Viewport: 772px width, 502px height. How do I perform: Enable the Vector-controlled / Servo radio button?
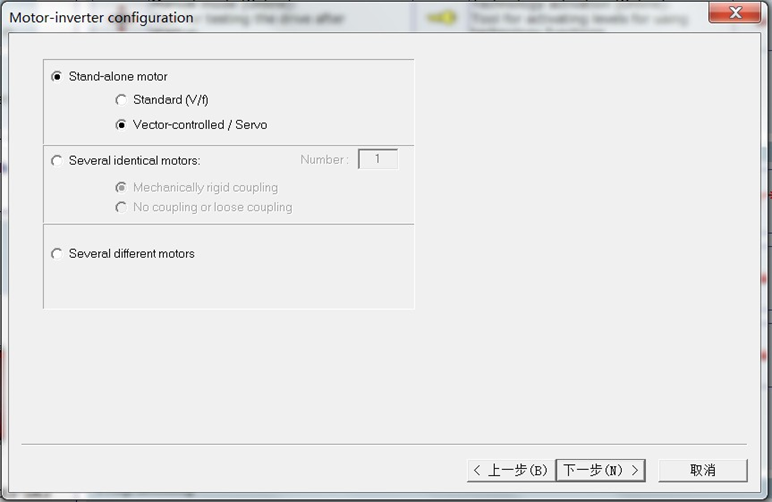[121, 125]
